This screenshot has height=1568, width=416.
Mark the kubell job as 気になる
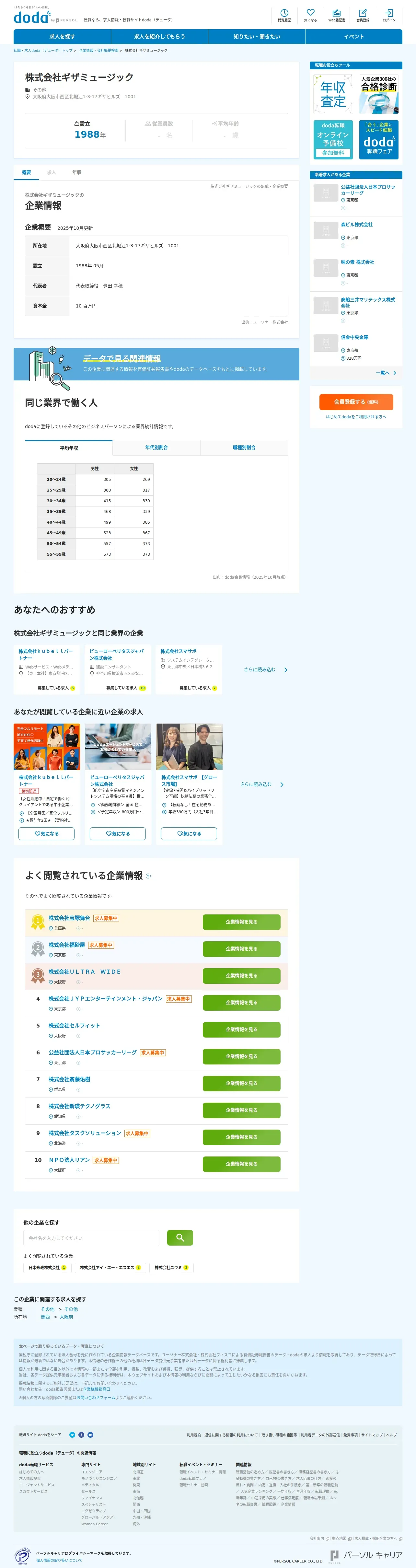click(47, 834)
